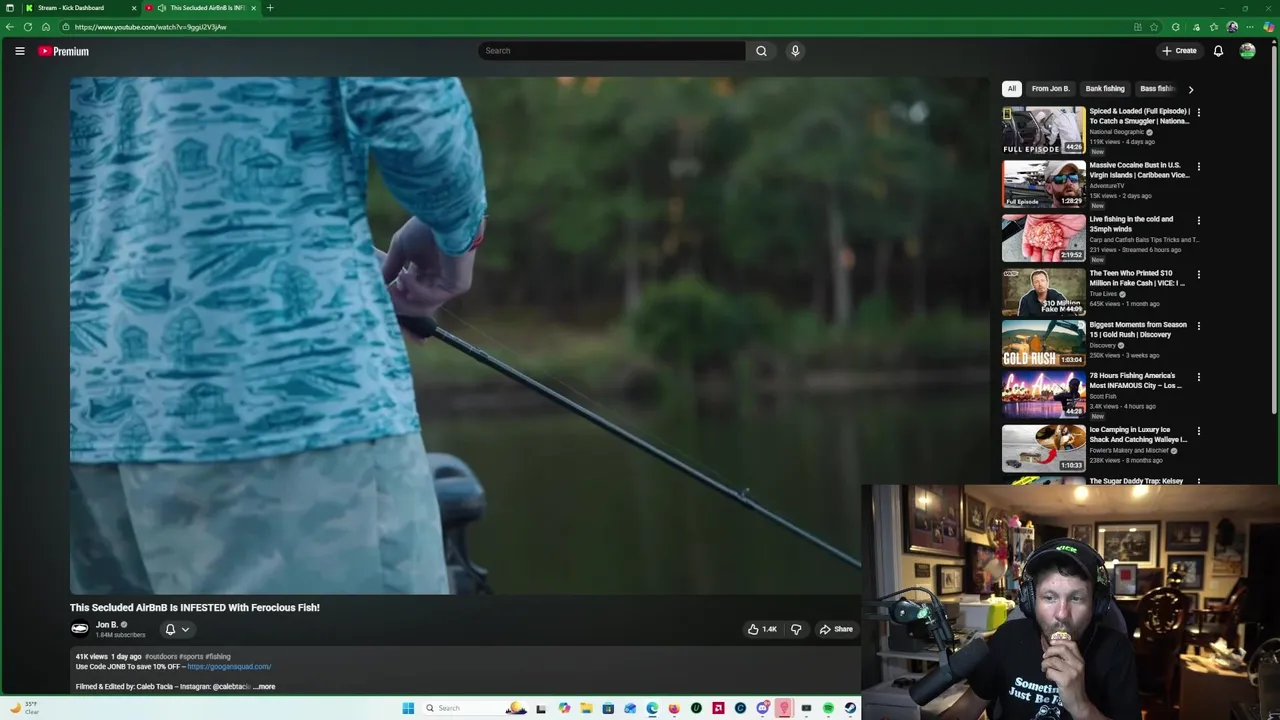Open the Jon B. channel name link
Screen dimensions: 1280x720
click(x=107, y=625)
